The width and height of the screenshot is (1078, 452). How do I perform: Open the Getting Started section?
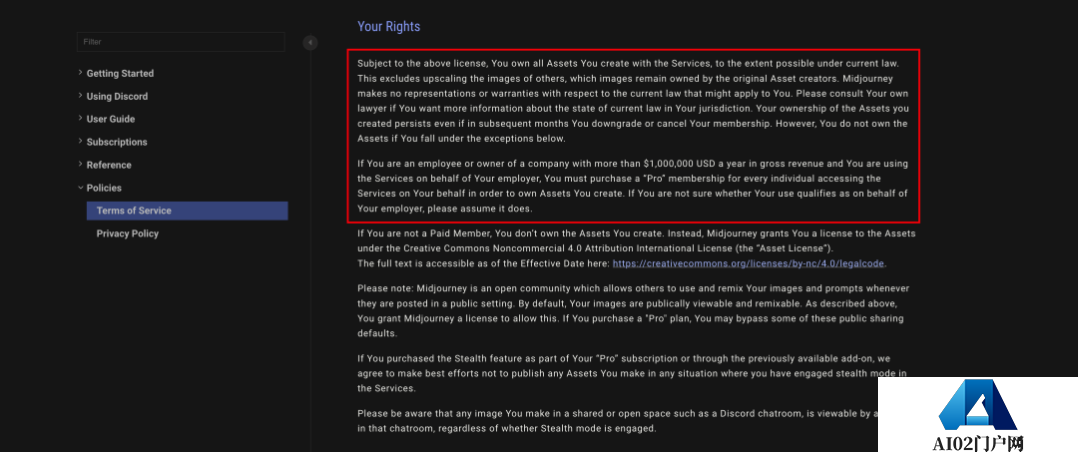coord(120,74)
